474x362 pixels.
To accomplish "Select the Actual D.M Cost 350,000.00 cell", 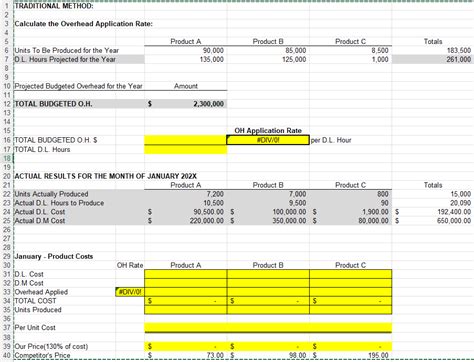I will [x=268, y=221].
